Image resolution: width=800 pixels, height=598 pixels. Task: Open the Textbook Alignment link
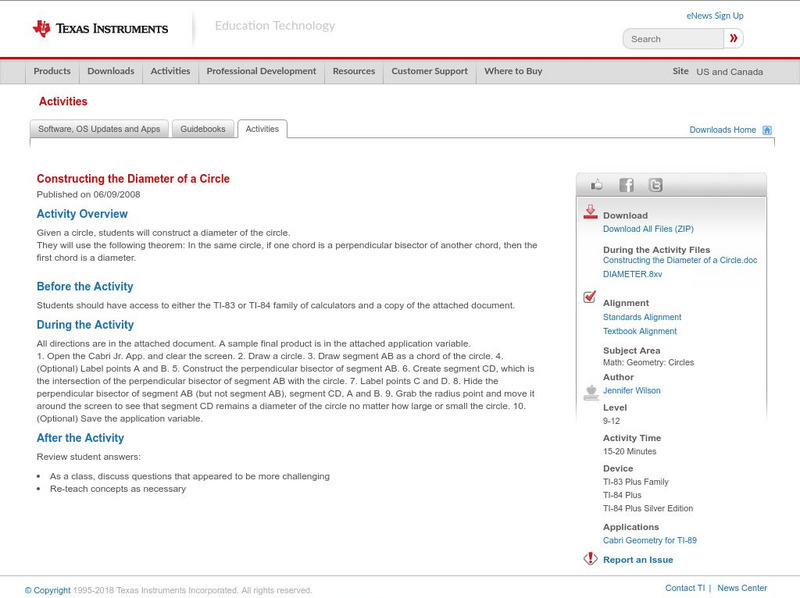(640, 331)
